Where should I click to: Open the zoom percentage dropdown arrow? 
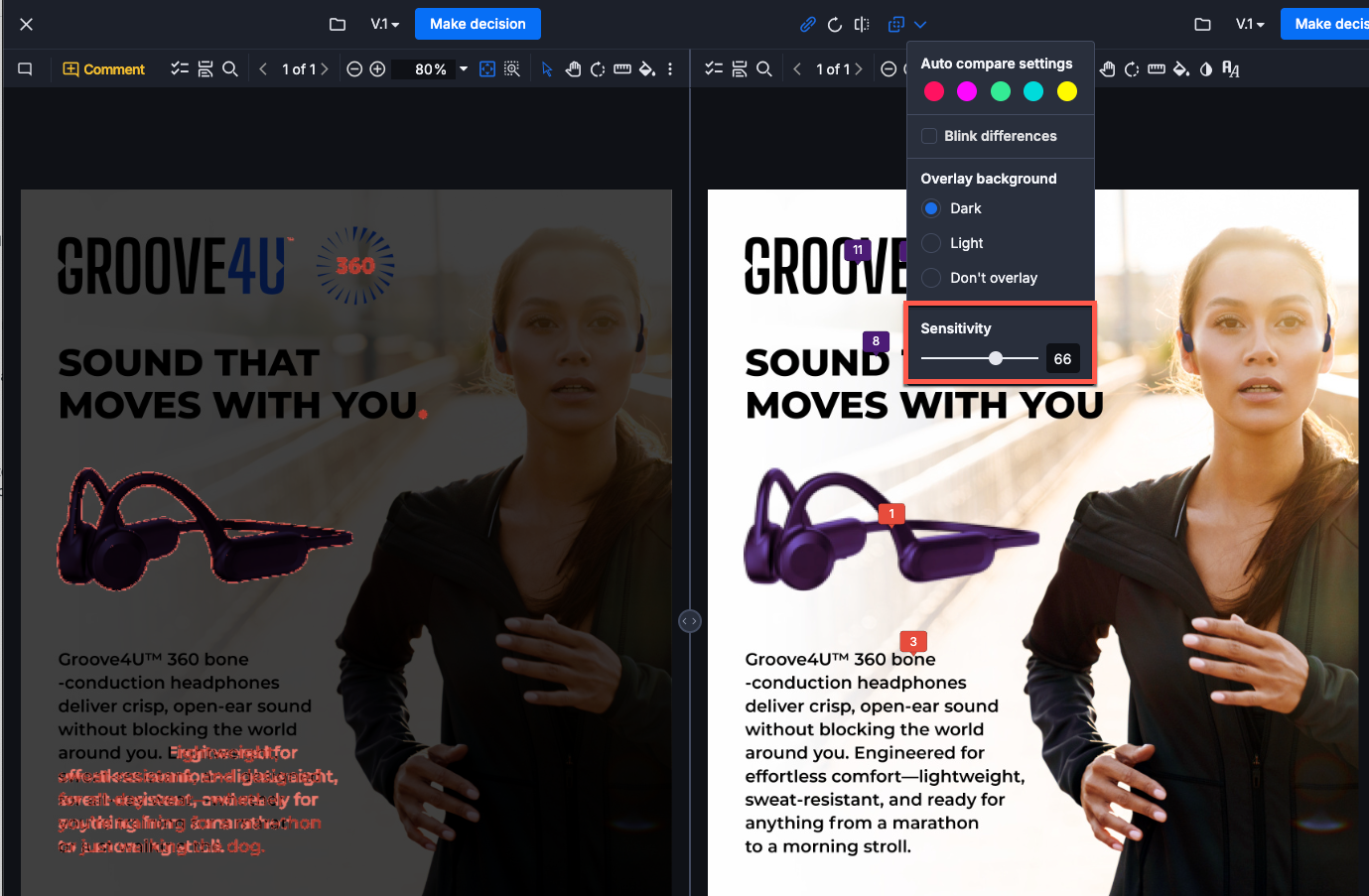463,69
